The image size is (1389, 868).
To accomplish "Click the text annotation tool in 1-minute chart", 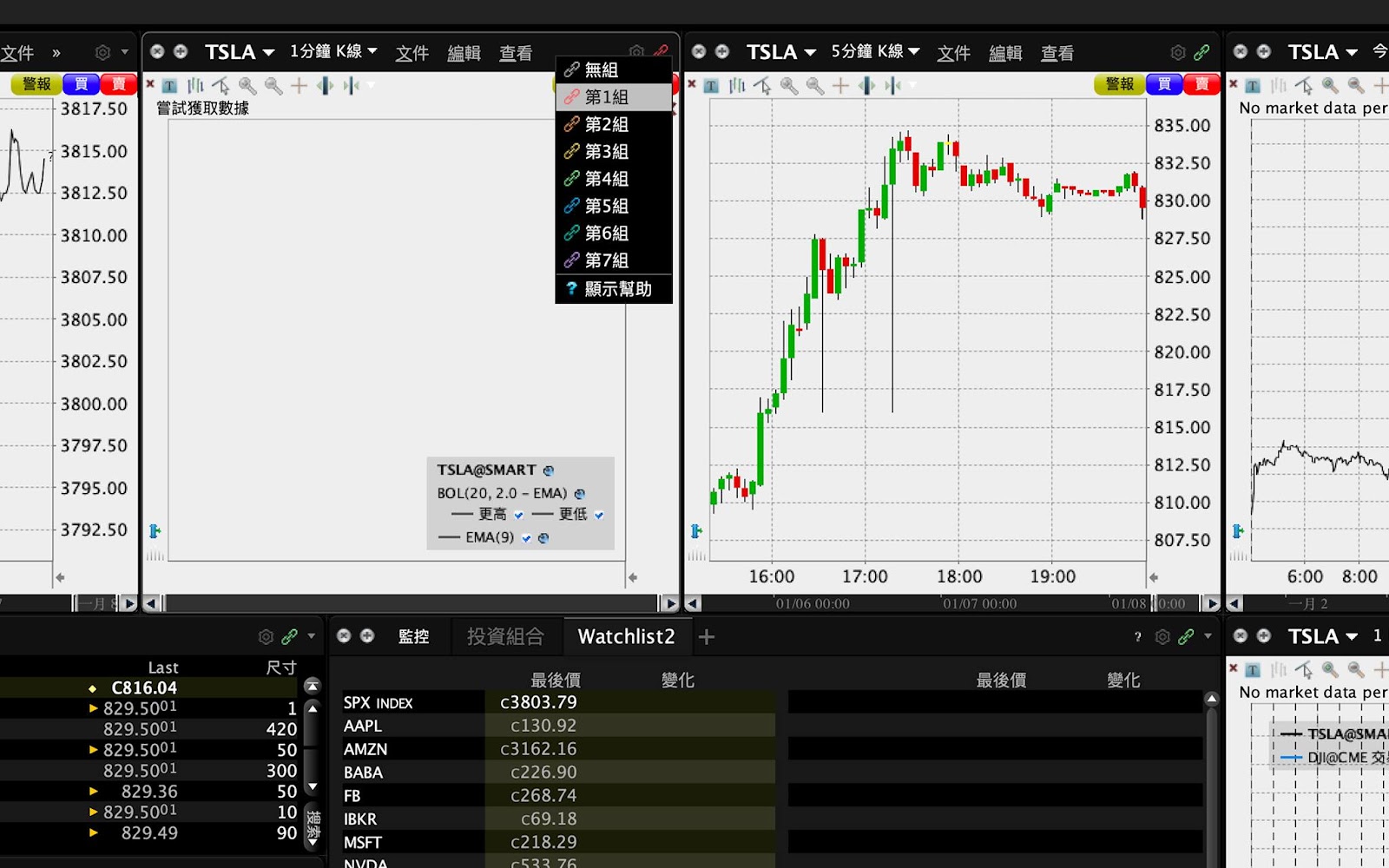I will 169,85.
